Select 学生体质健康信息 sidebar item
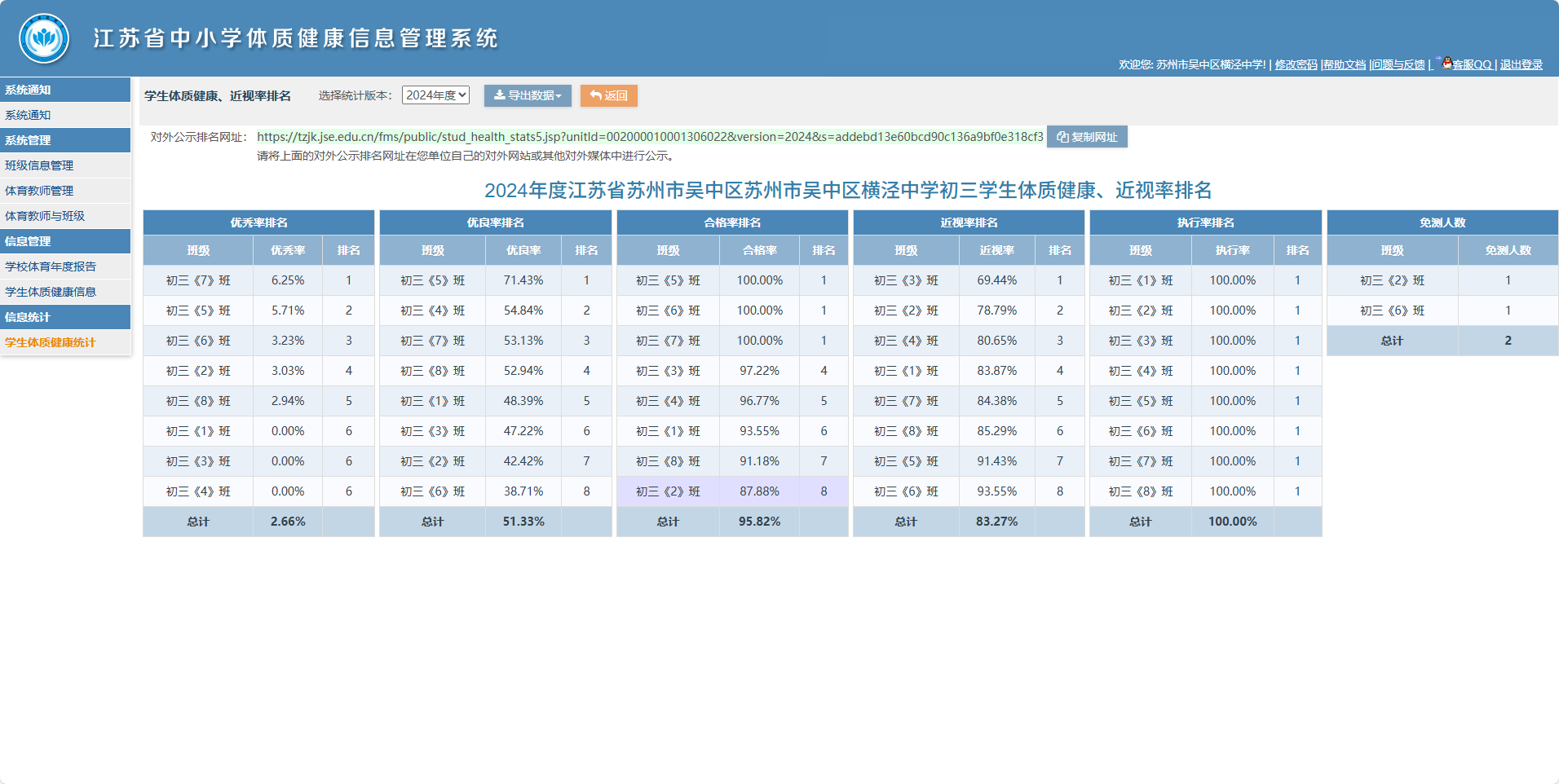 [x=65, y=292]
